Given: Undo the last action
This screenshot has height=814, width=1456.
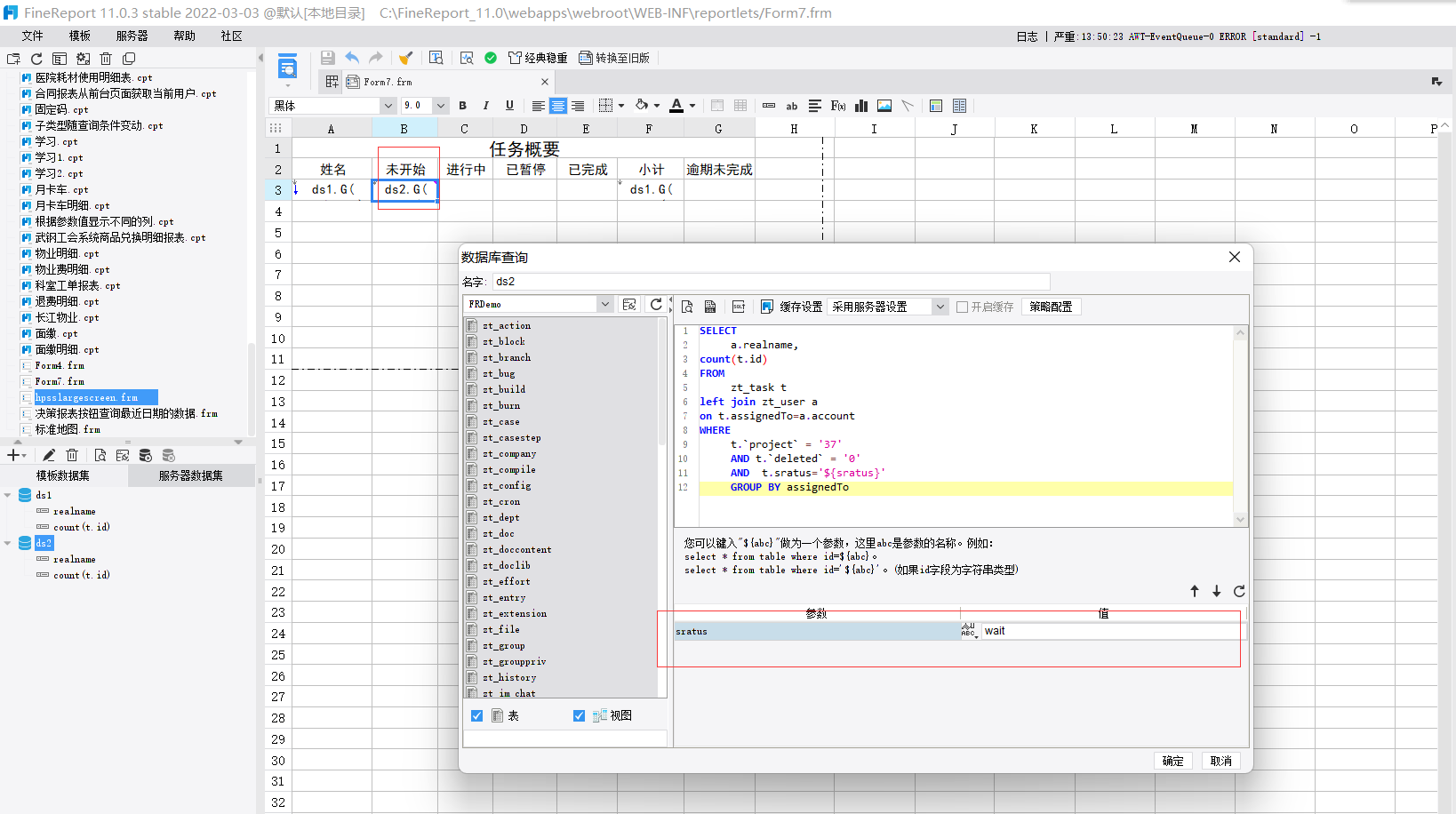Looking at the screenshot, I should point(352,58).
